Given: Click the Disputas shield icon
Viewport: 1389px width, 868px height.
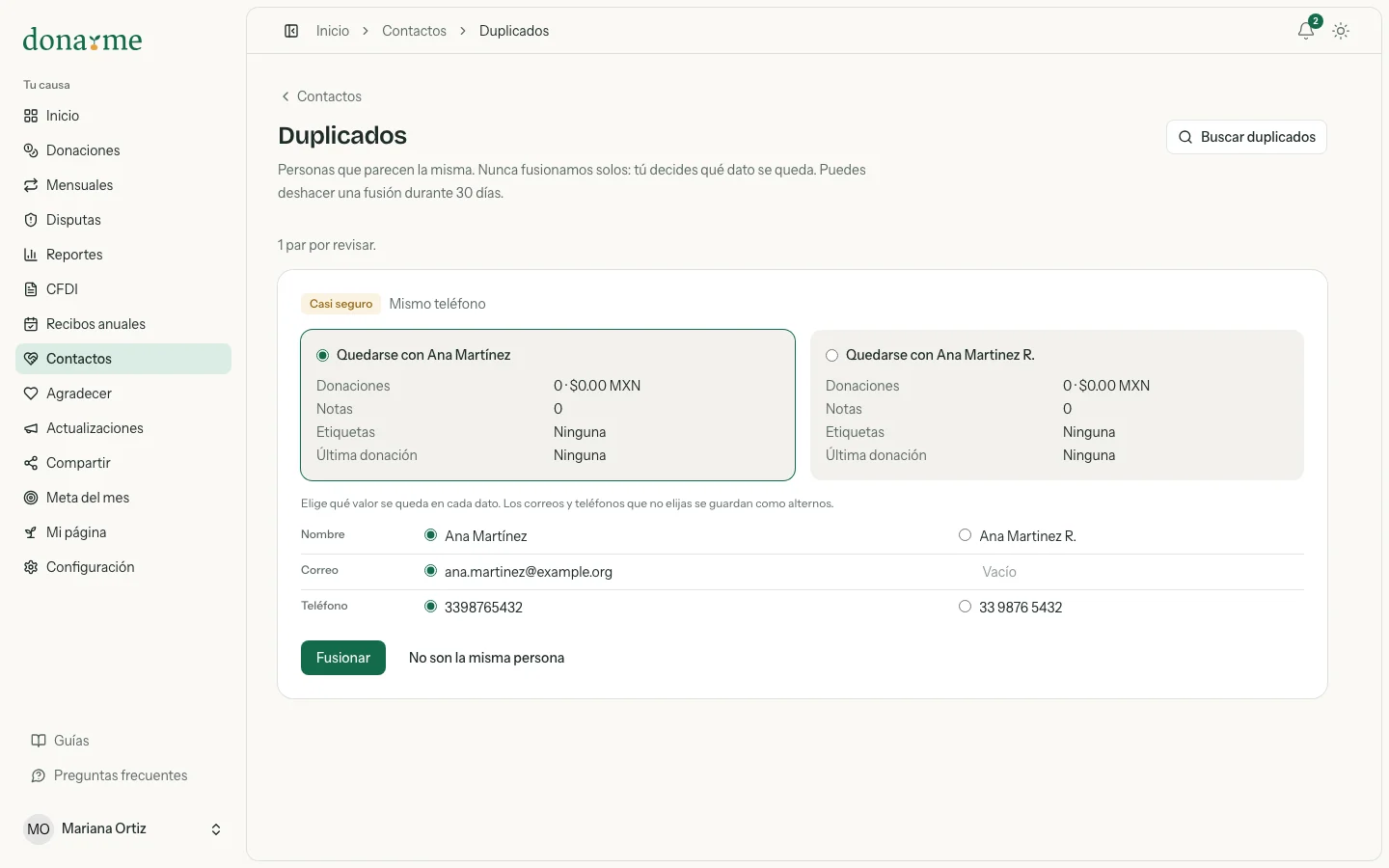Looking at the screenshot, I should [x=31, y=220].
